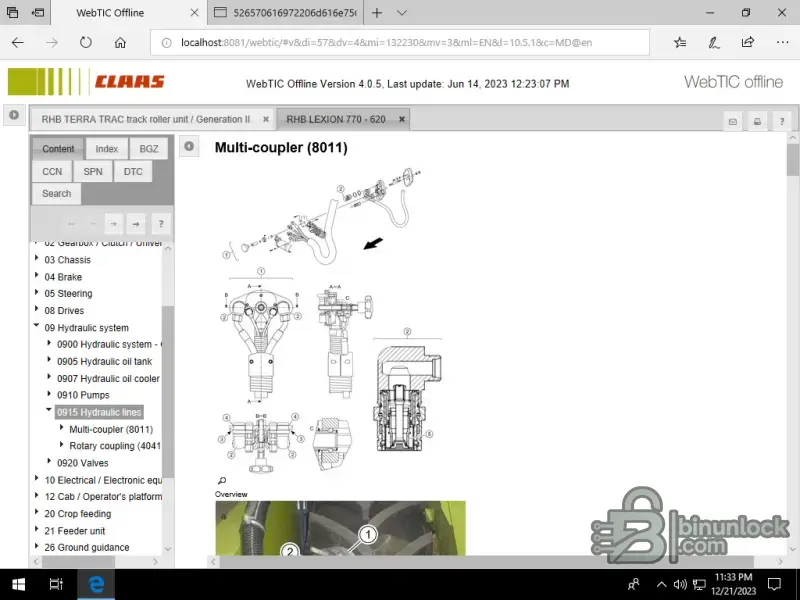Toggle the left sidebar play-arrow button

(14, 115)
